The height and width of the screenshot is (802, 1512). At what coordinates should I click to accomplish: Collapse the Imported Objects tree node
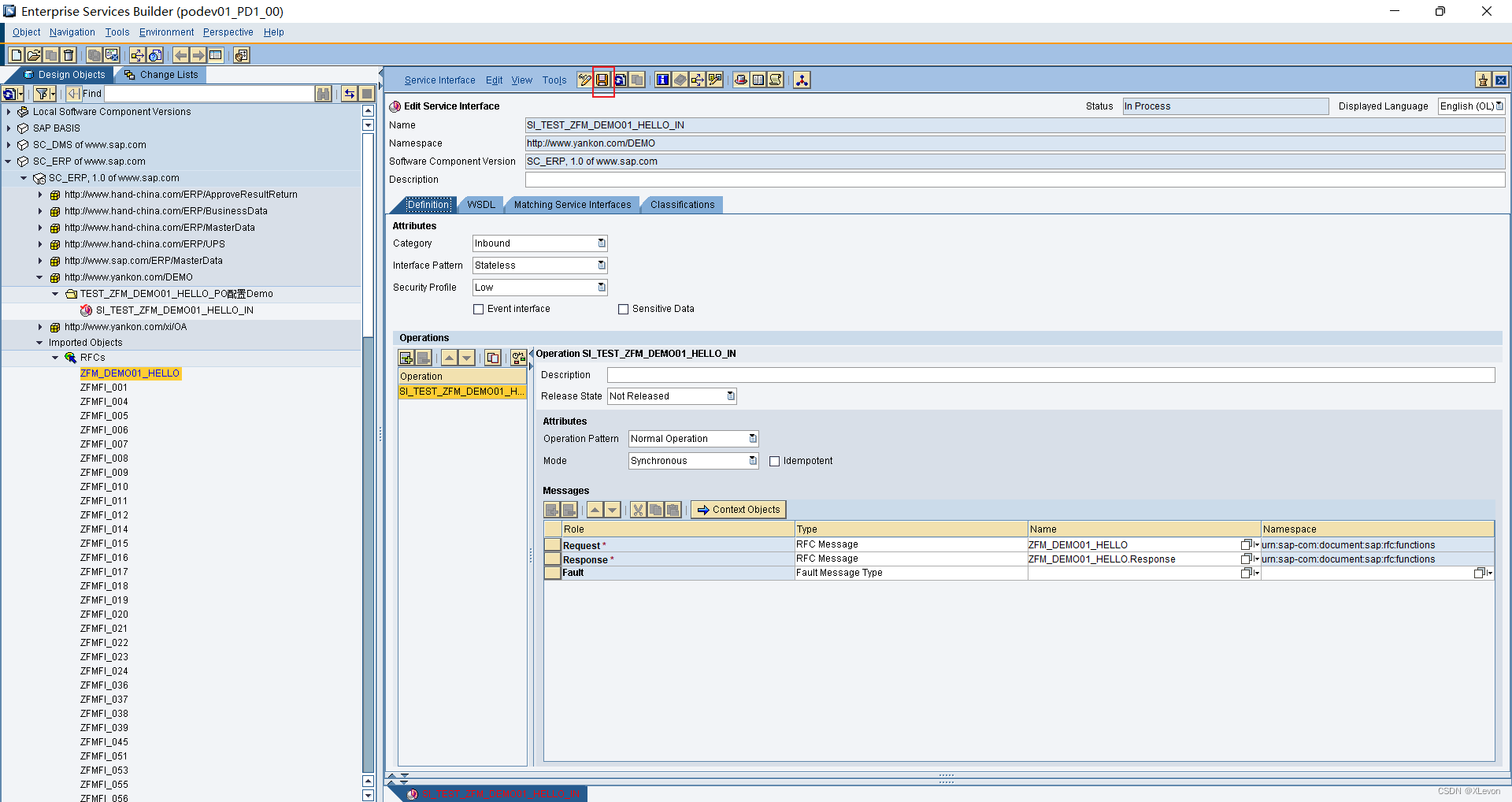(40, 342)
